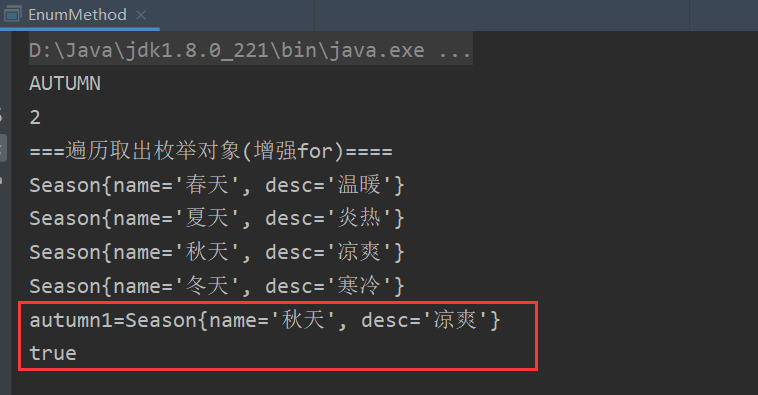Click the output line showing 2
The image size is (758, 395).
[35, 117]
